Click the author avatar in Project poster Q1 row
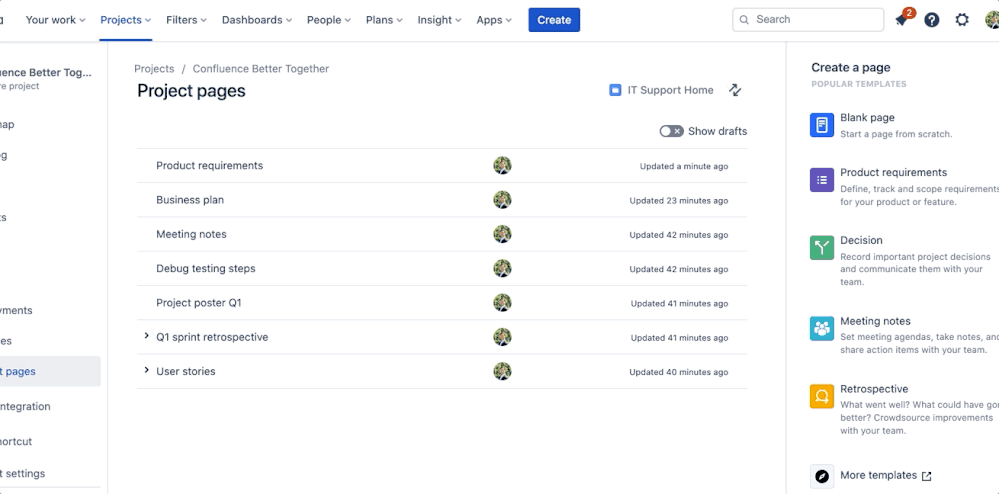999x494 pixels. tap(502, 303)
